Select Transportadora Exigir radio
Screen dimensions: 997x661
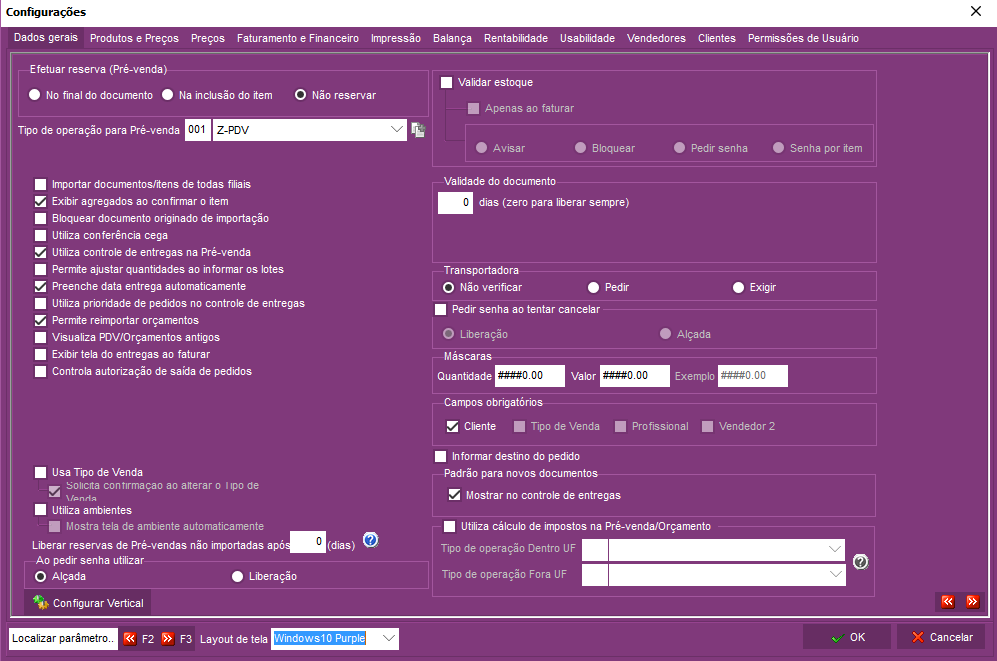(x=739, y=288)
